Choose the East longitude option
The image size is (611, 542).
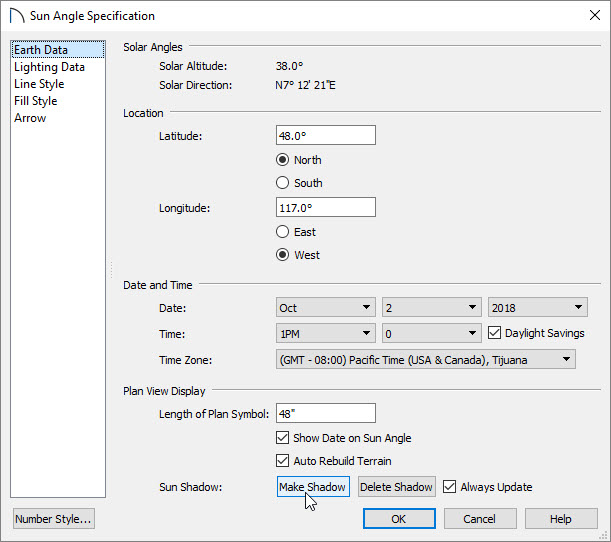(x=282, y=232)
